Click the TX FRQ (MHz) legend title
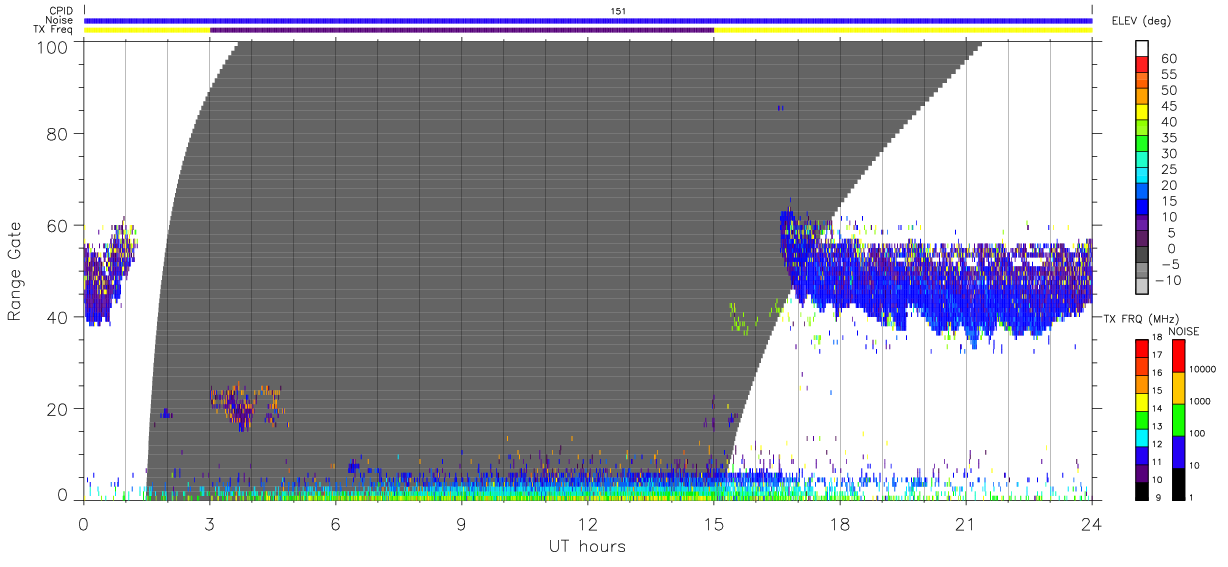The width and height of the screenshot is (1228, 567). coord(1137,318)
